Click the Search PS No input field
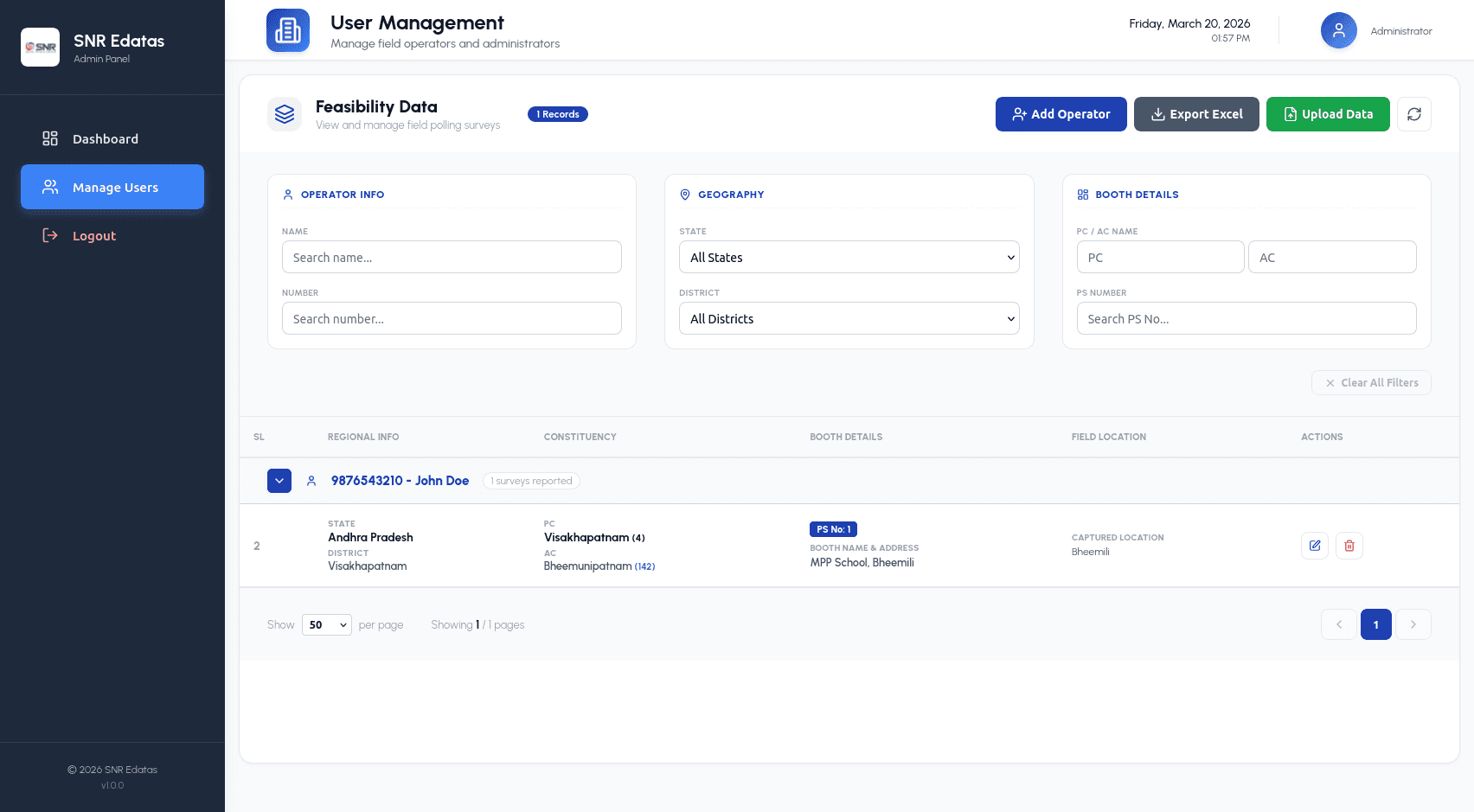The height and width of the screenshot is (812, 1474). [x=1246, y=318]
